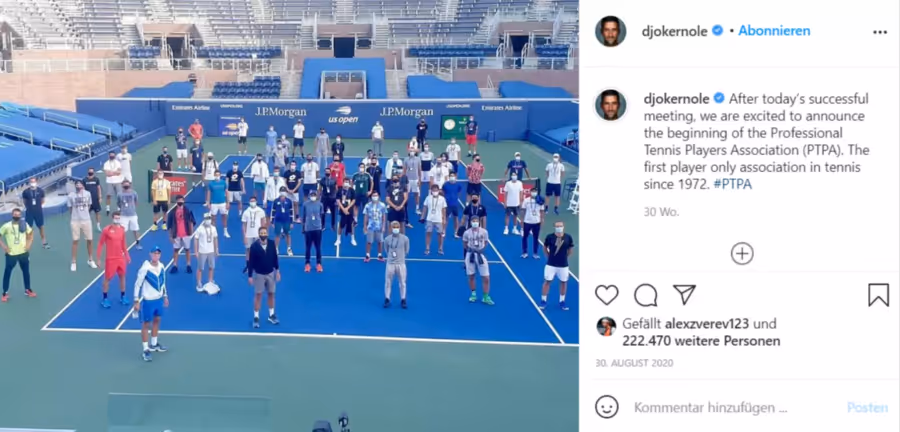Click djokernole header profile picture

click(x=610, y=31)
